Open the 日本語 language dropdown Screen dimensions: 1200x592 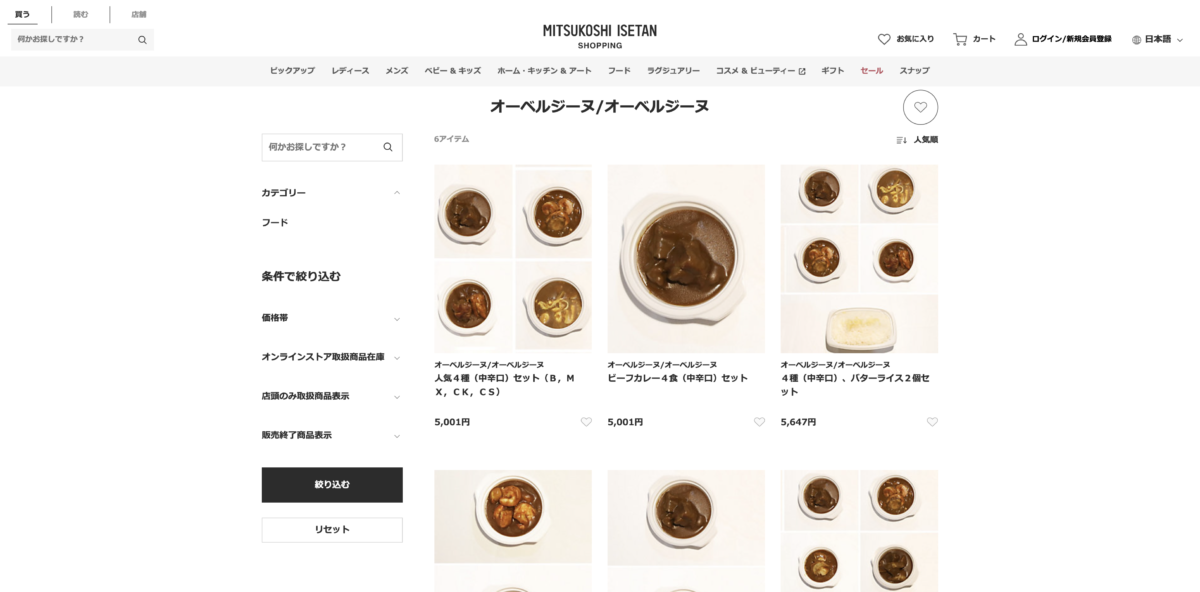[x=1158, y=39]
